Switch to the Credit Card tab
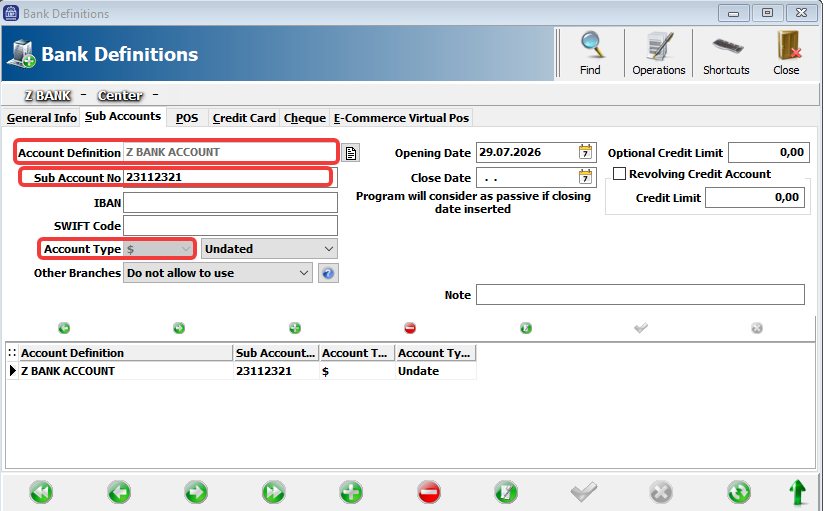The height and width of the screenshot is (511, 824). point(244,118)
